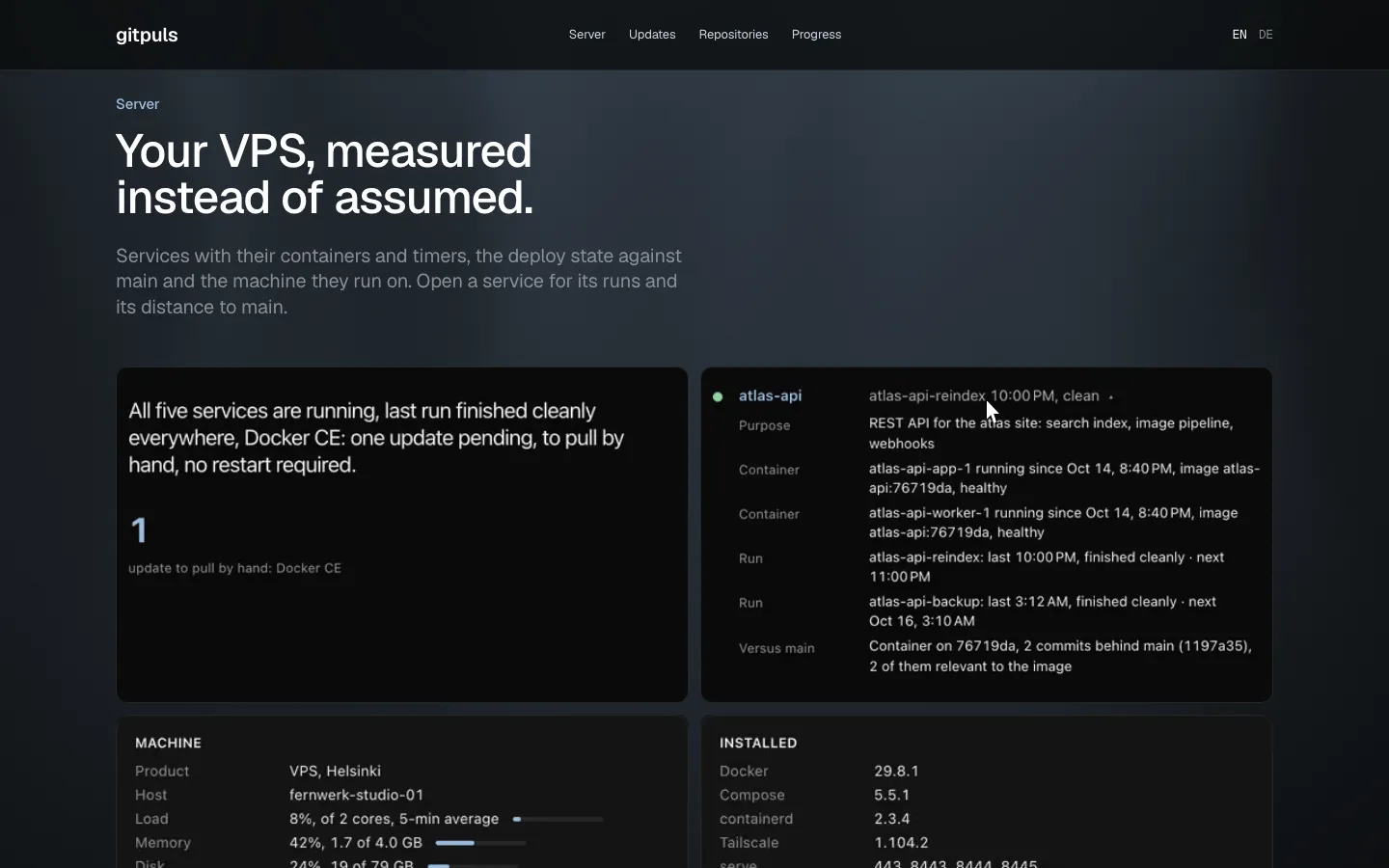Click the 'atlas-api-backup: last 3:12 AM' run text
Screen dimensions: 1389x868
[x=1043, y=611]
